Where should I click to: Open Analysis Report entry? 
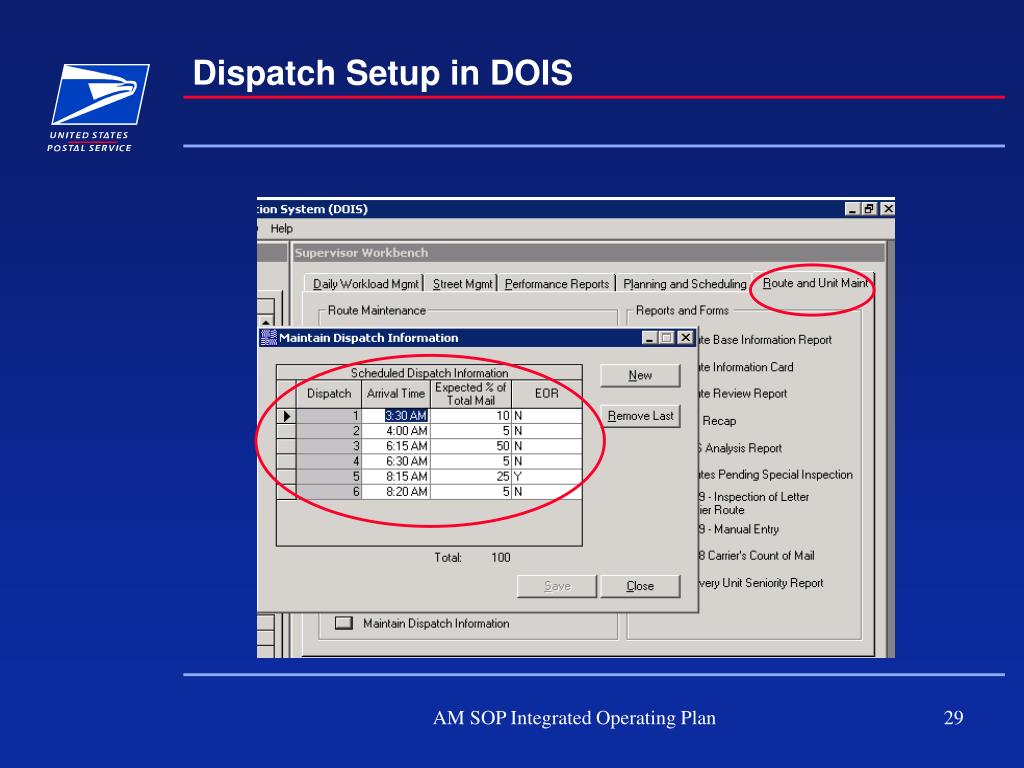740,449
